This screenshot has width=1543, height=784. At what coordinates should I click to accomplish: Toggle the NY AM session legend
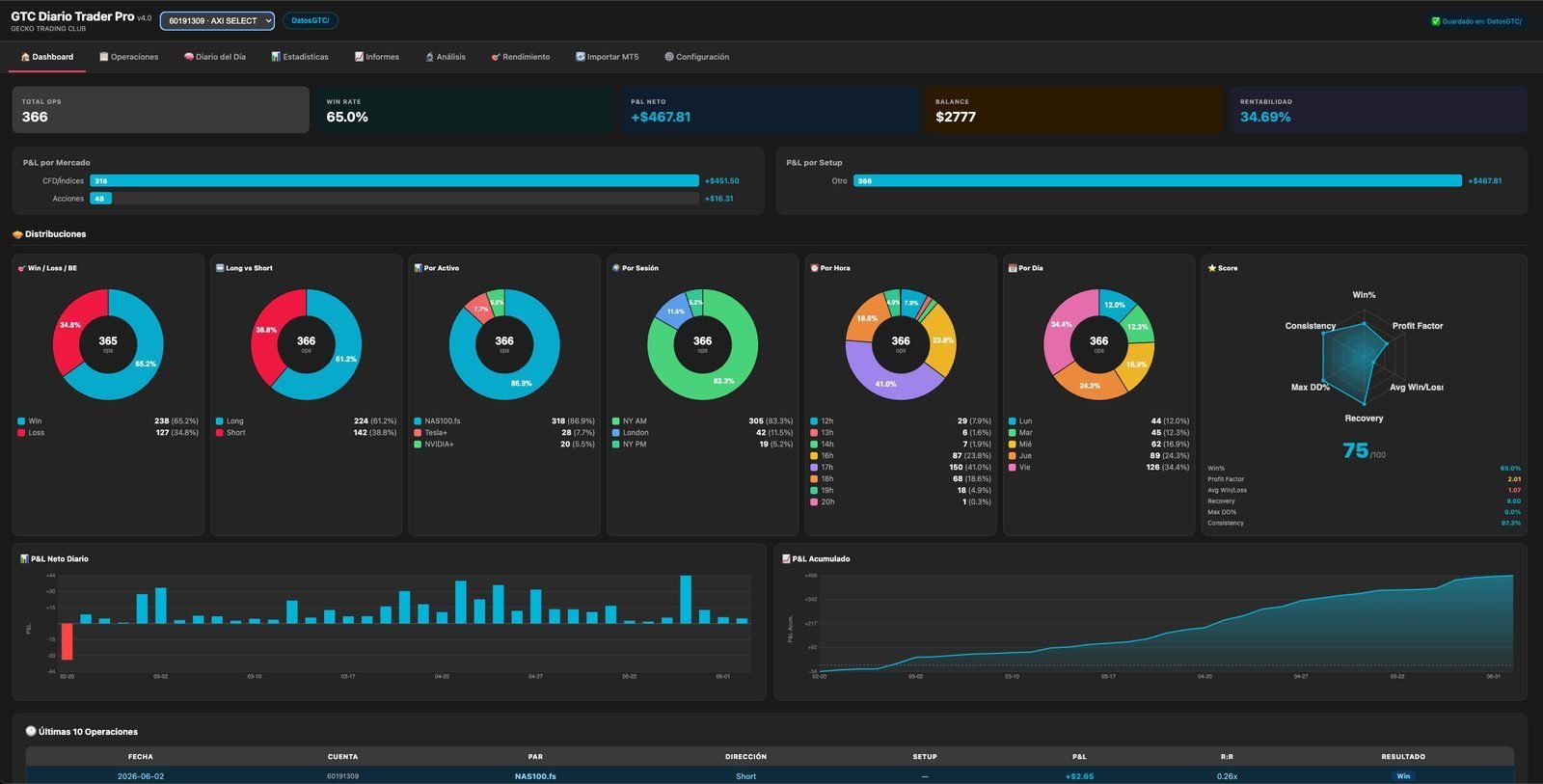pos(630,421)
